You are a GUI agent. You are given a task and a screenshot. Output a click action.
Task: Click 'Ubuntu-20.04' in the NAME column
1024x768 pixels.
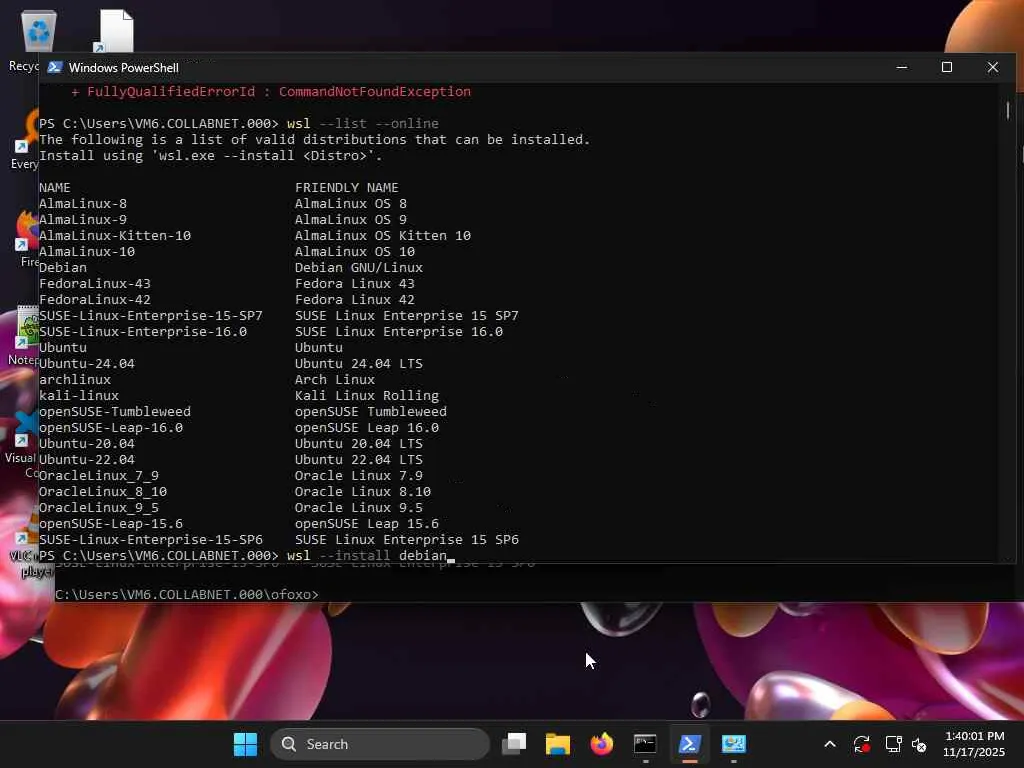(87, 443)
